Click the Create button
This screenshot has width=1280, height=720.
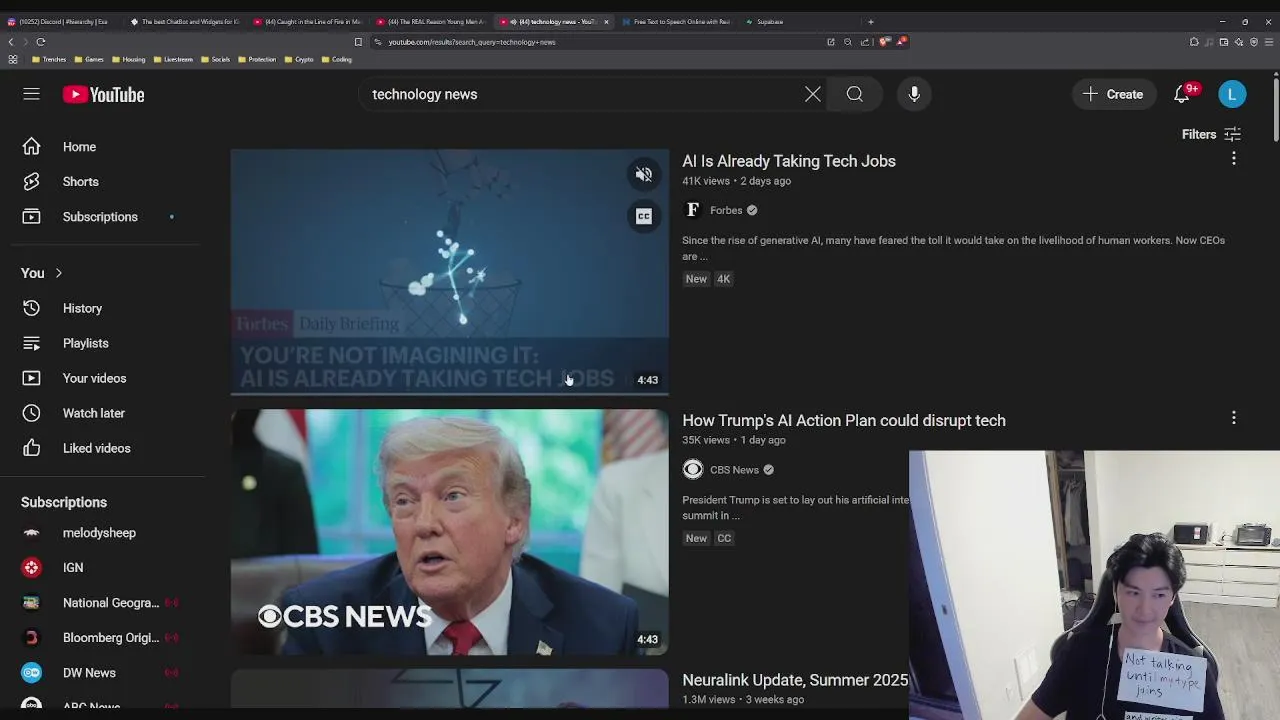tap(1113, 94)
